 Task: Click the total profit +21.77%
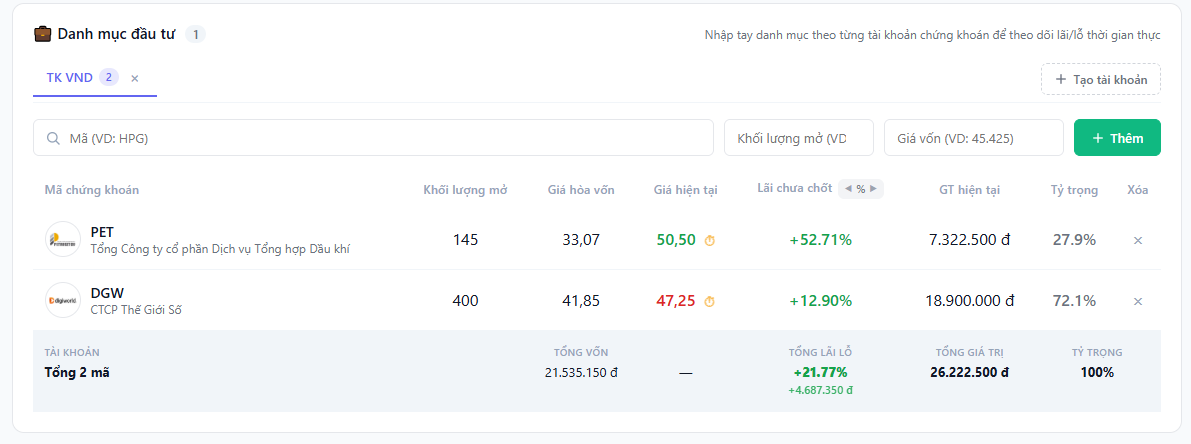[820, 372]
